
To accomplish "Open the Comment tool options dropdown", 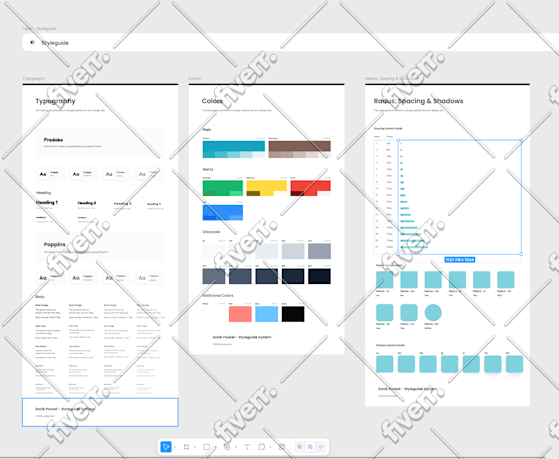I will click(x=270, y=447).
